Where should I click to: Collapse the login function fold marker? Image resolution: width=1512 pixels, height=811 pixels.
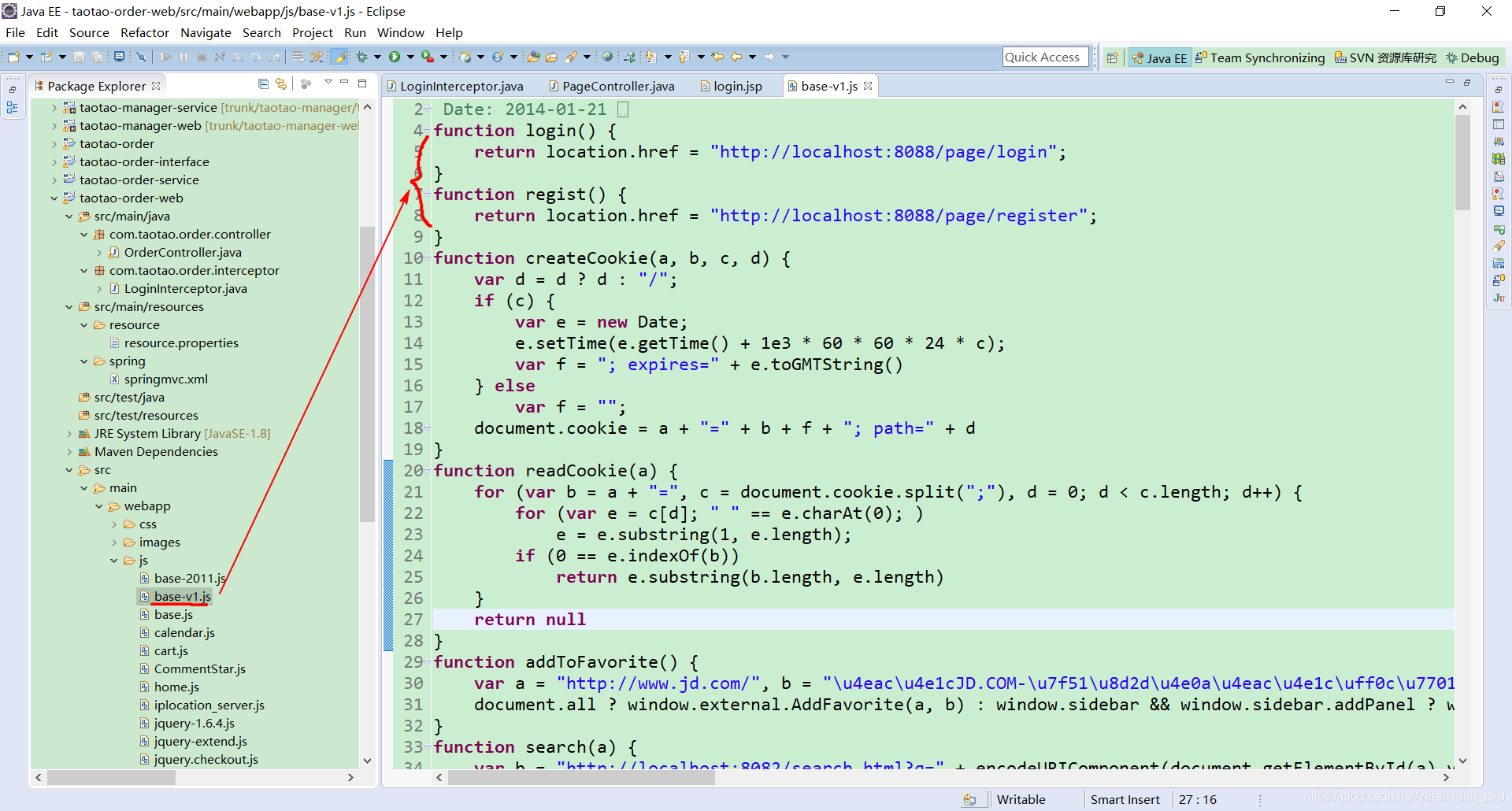coord(427,130)
